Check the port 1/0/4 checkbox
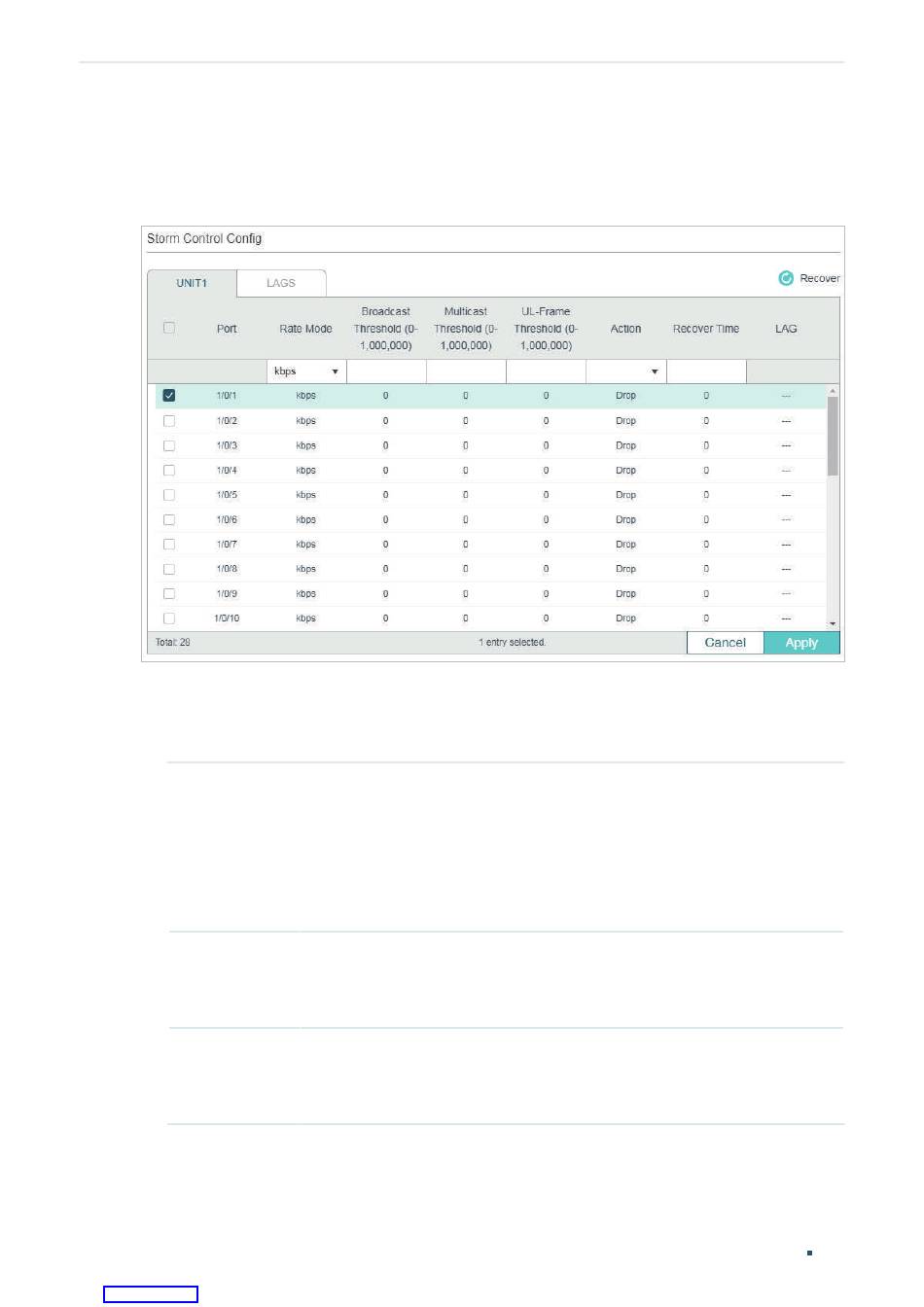The image size is (924, 1307). tap(169, 471)
